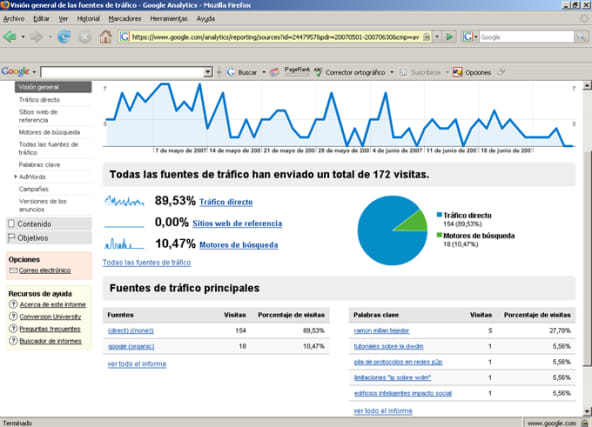The width and height of the screenshot is (592, 427).
Task: Click the colorful bookmark icon after Buscar
Action: pyautogui.click(x=275, y=72)
